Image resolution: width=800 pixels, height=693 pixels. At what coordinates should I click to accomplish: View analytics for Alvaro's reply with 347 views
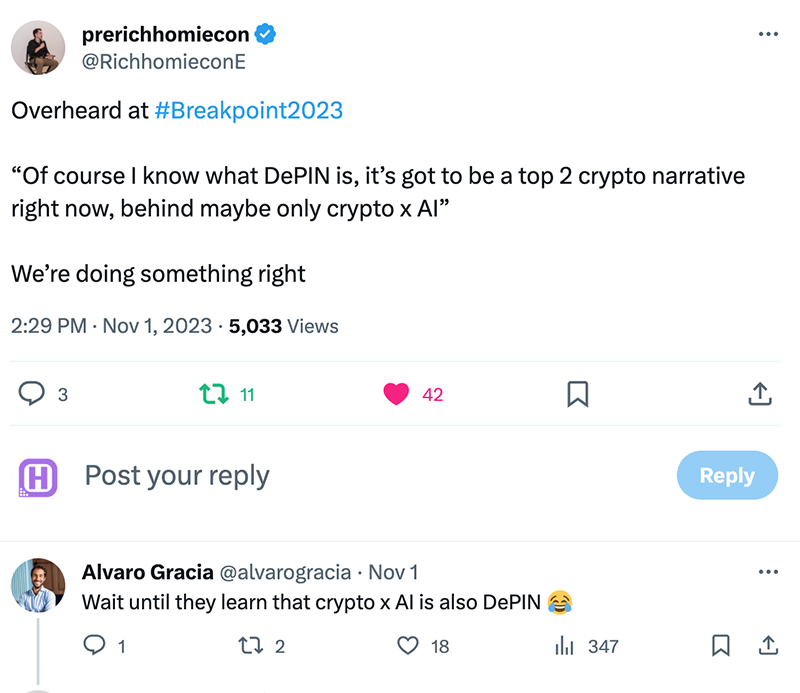tap(564, 646)
